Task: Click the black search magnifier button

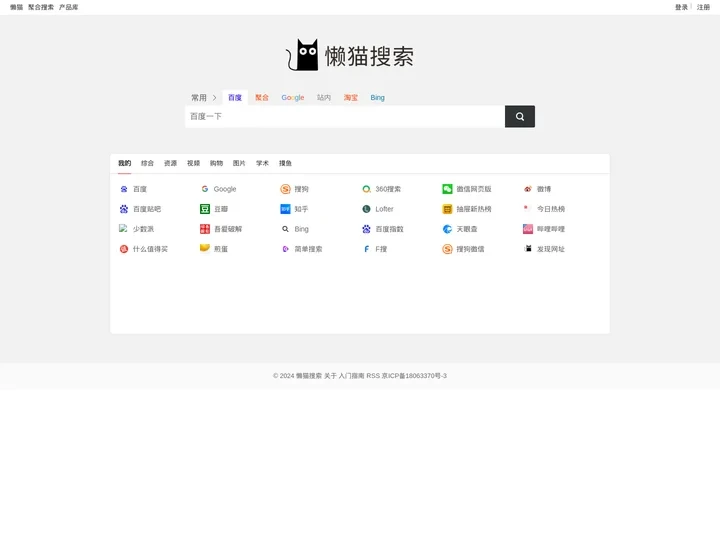Action: 520,117
